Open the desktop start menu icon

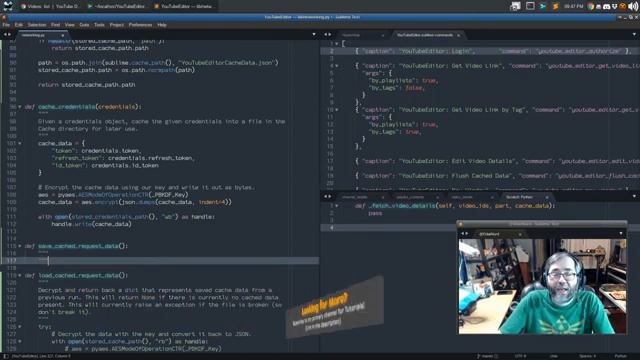7,6
